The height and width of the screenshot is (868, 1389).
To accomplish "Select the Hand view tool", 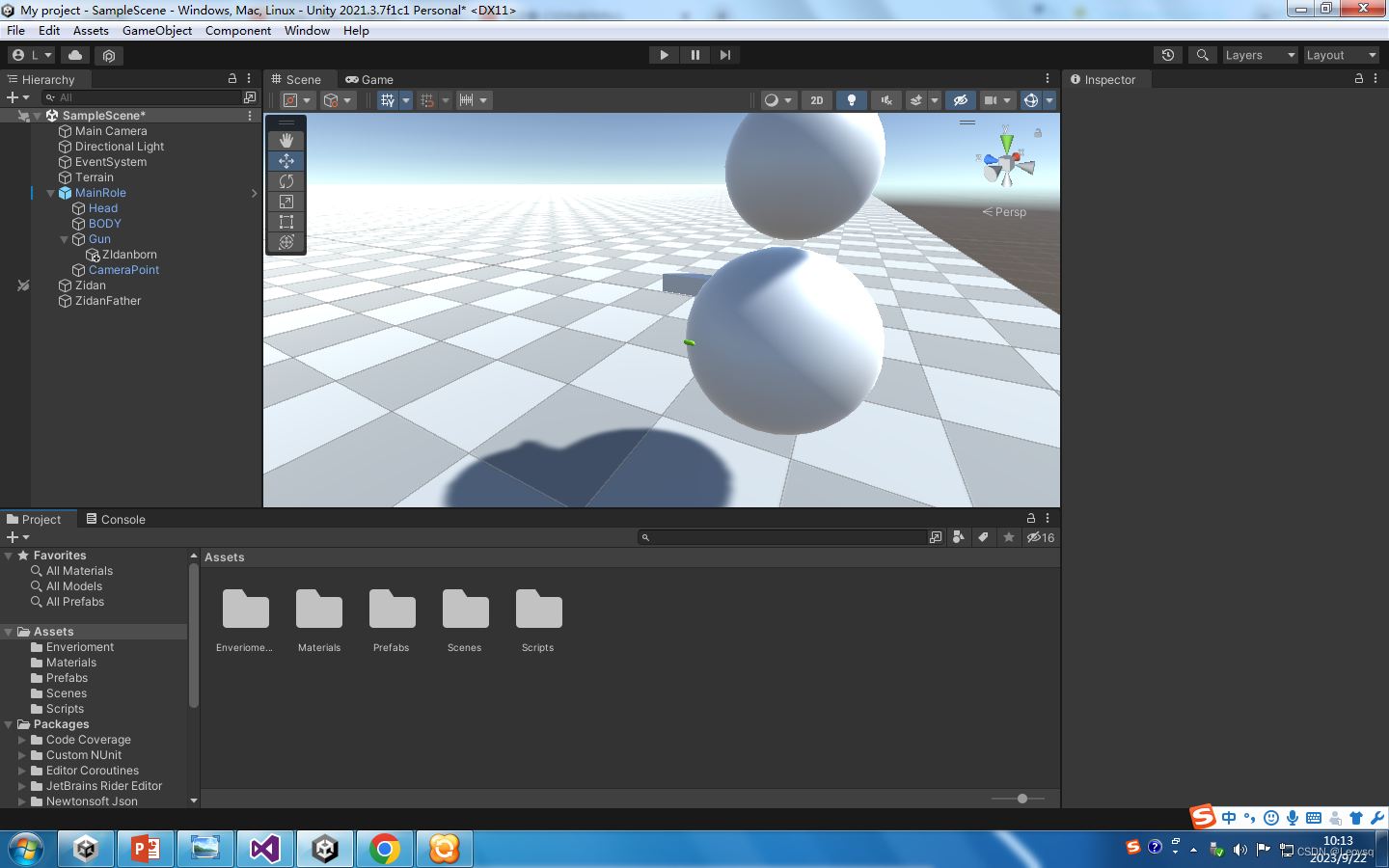I will tap(286, 141).
